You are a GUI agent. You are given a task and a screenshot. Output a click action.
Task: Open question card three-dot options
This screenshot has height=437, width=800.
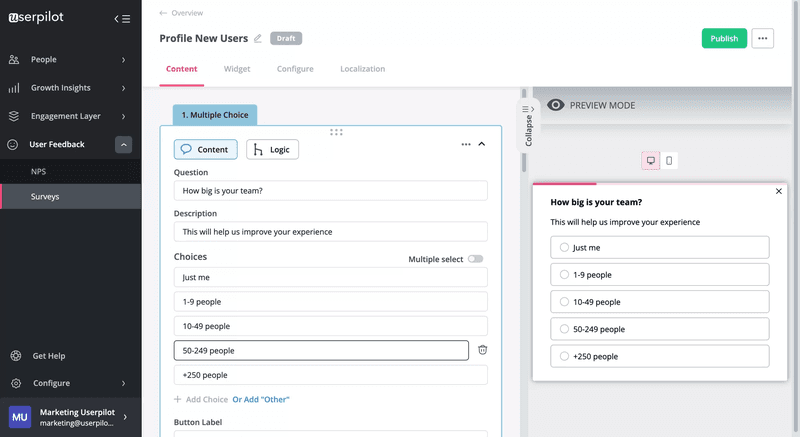pyautogui.click(x=466, y=144)
